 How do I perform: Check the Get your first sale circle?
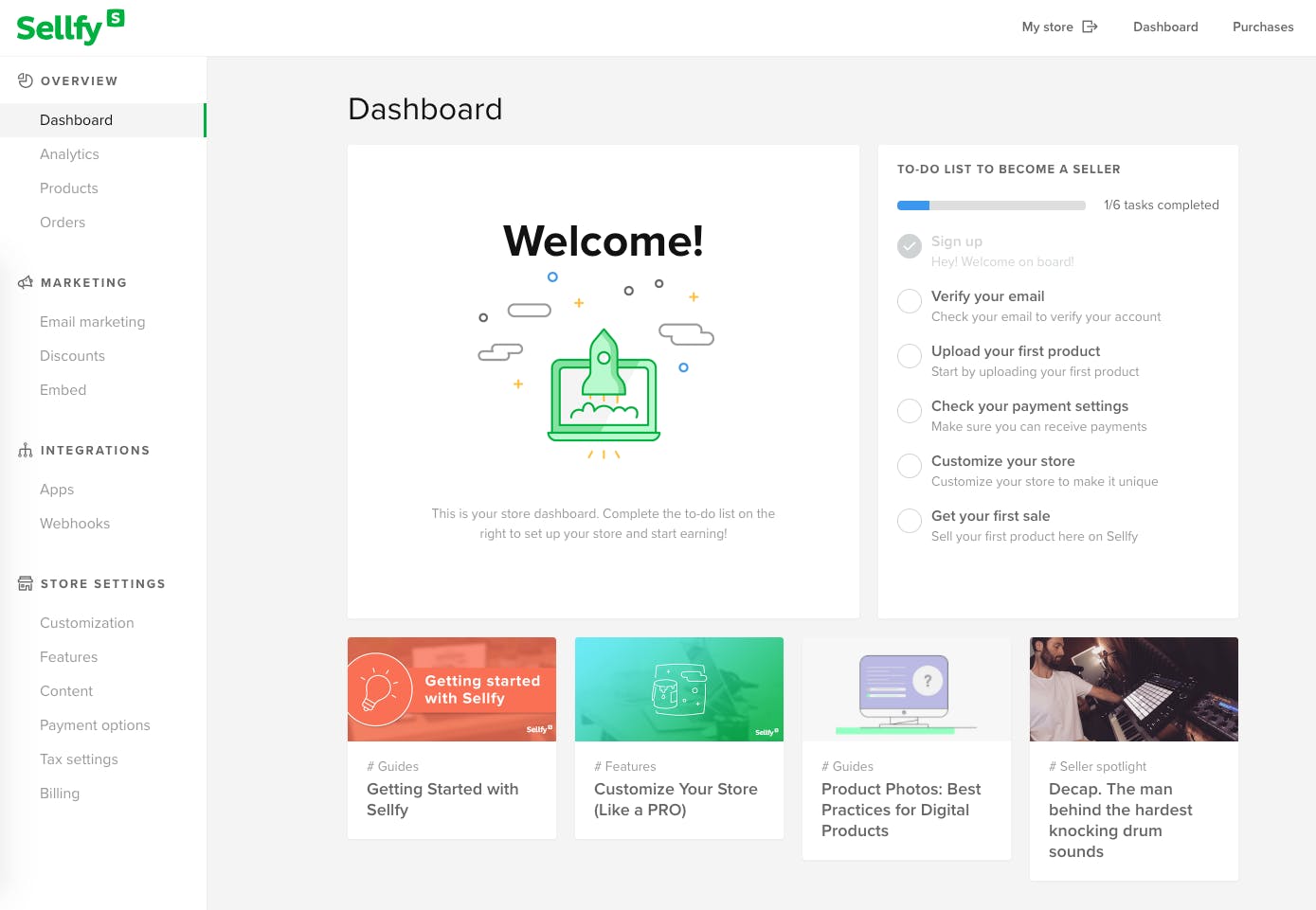coord(910,521)
